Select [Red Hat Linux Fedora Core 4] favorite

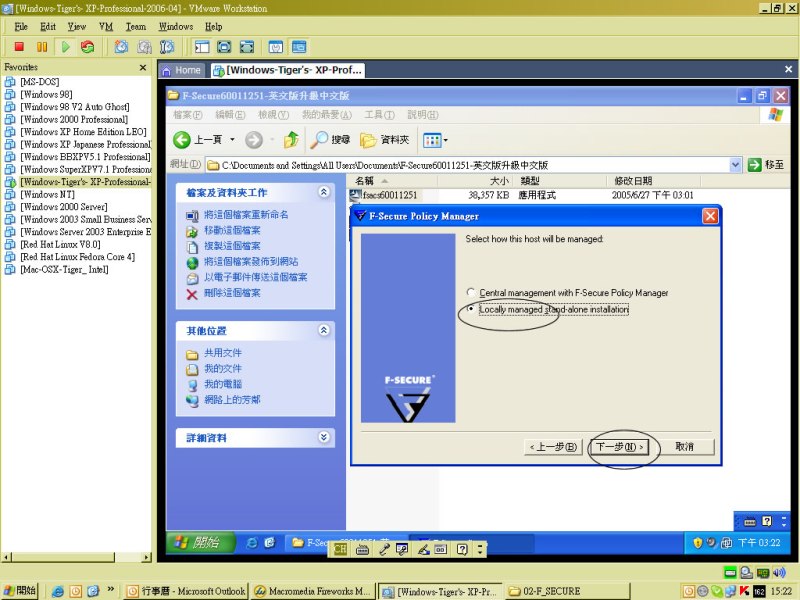point(78,257)
